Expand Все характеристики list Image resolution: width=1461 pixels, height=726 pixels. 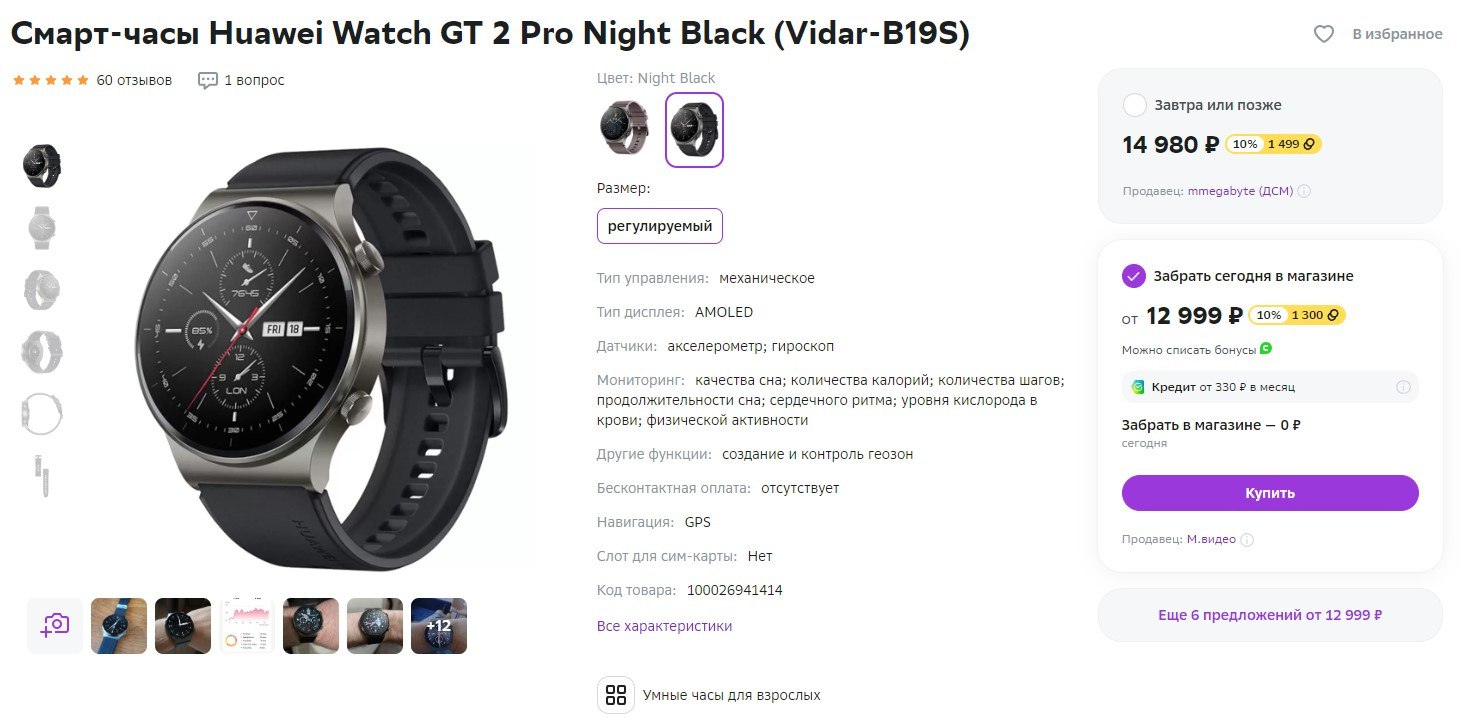point(664,626)
